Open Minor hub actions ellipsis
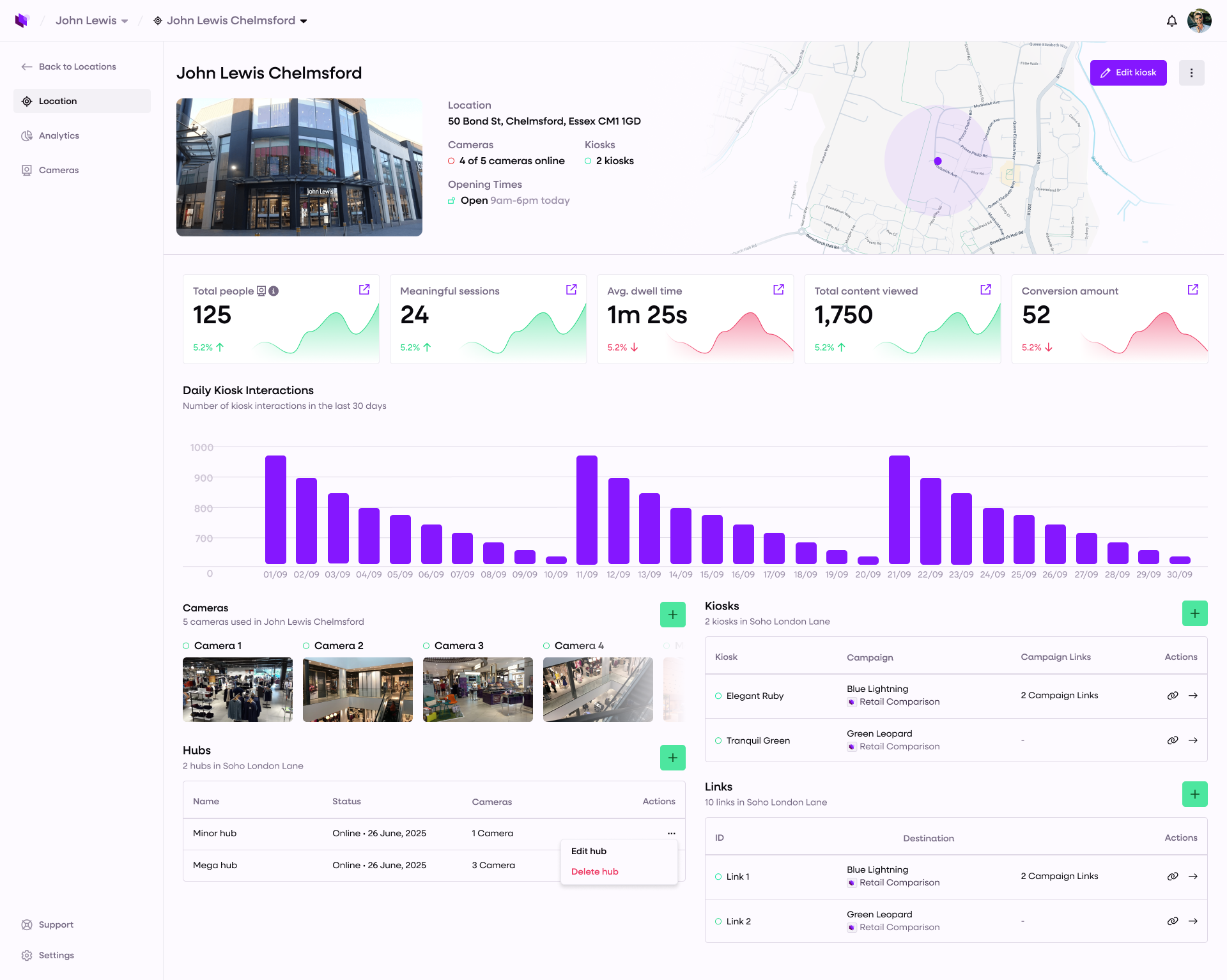The height and width of the screenshot is (980, 1227). coord(671,833)
